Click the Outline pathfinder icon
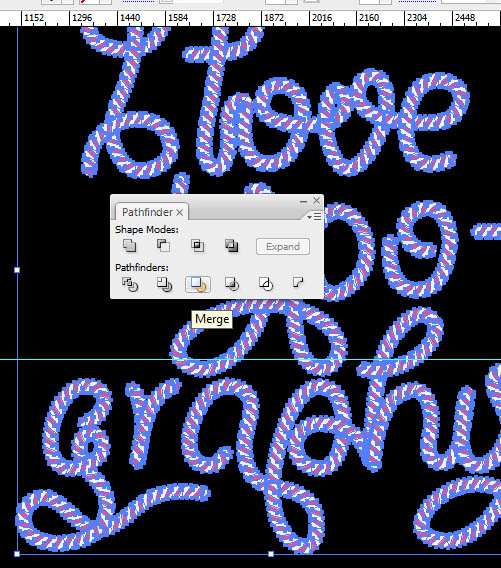The width and height of the screenshot is (501, 568). [x=266, y=284]
